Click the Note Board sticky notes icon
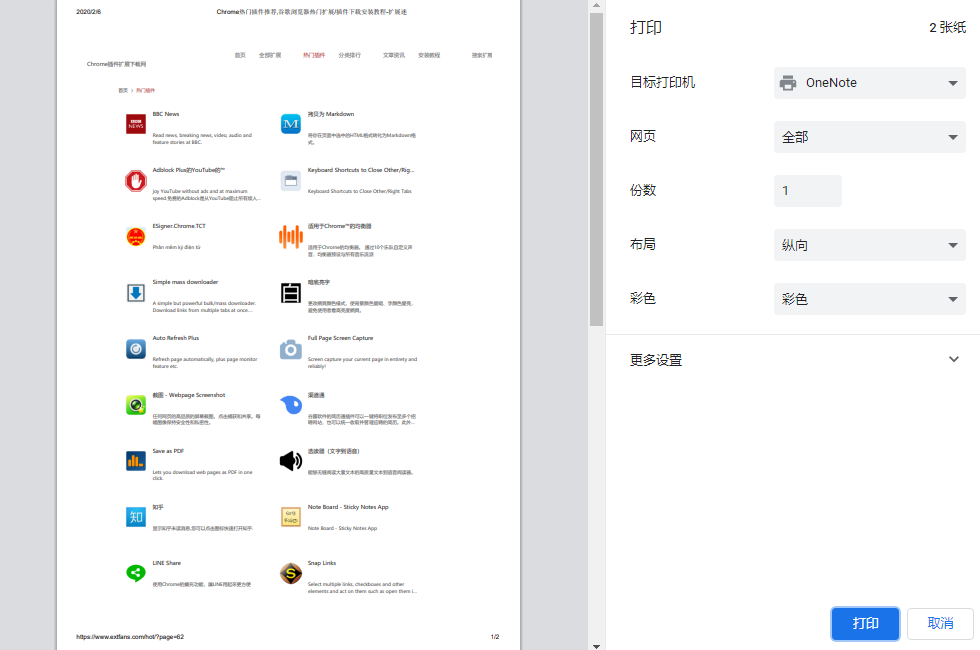The image size is (980, 650). [x=291, y=517]
